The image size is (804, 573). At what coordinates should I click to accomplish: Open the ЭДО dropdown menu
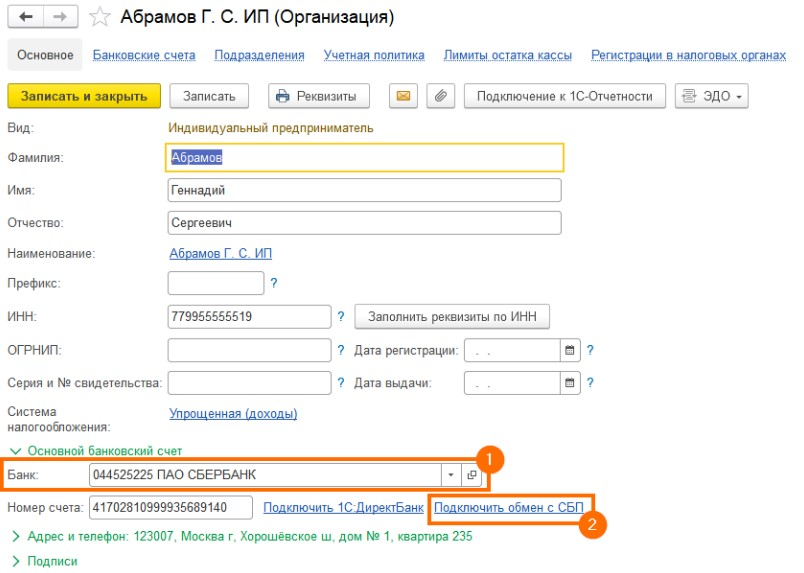(712, 96)
